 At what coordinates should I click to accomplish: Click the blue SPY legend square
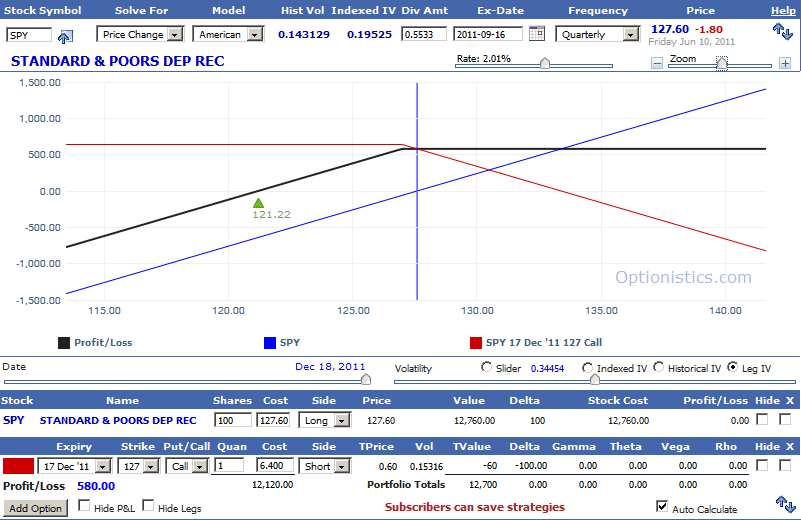[x=270, y=343]
